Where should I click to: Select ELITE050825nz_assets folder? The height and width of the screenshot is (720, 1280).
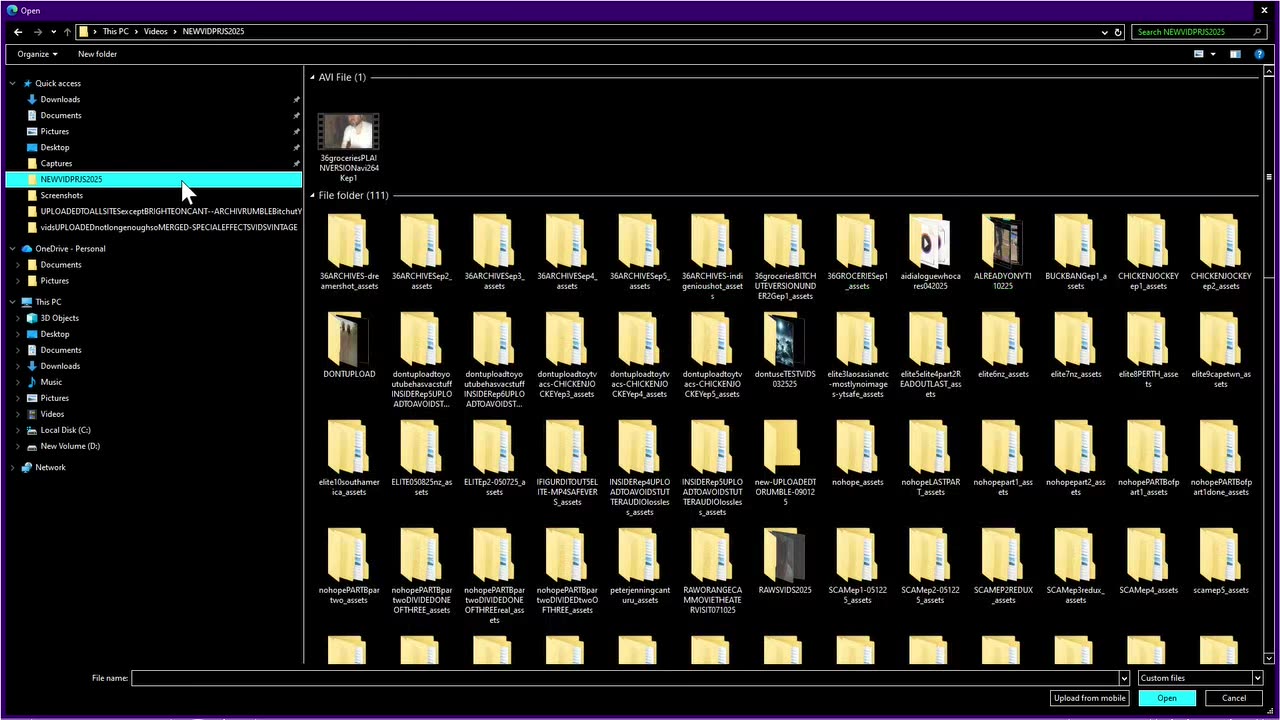point(421,459)
